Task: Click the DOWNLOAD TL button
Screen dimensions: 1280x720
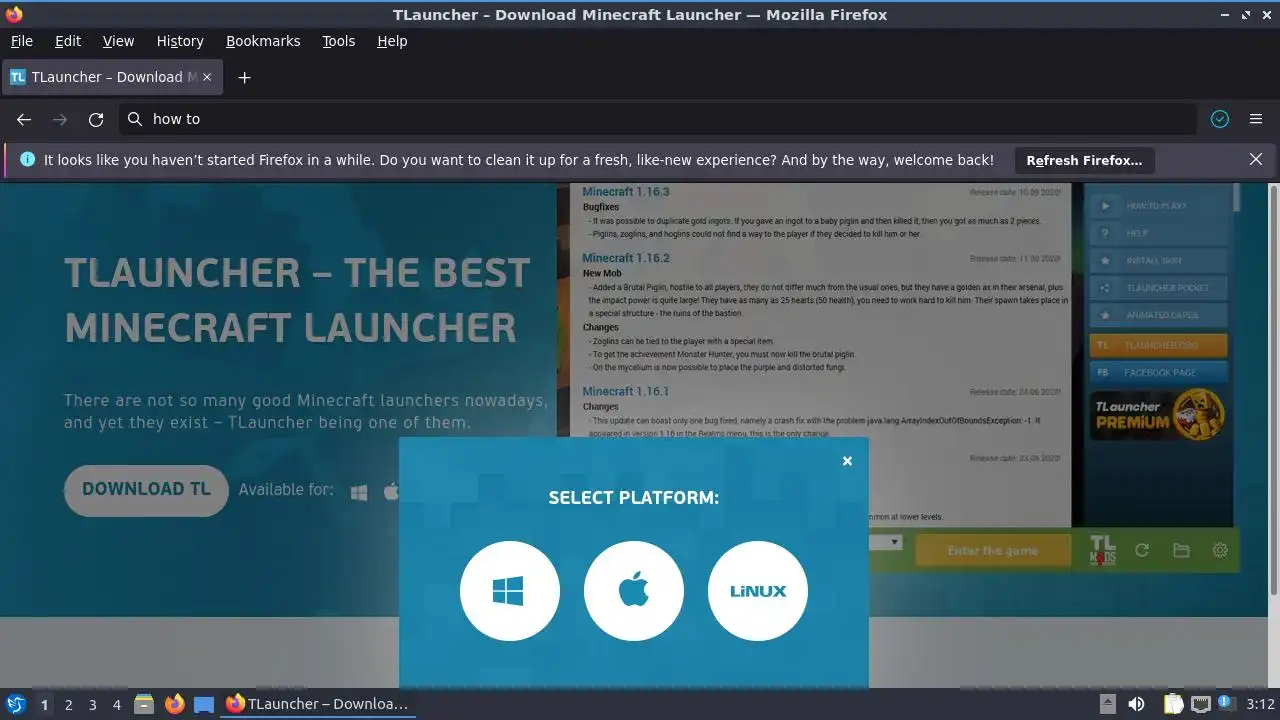Action: click(146, 490)
